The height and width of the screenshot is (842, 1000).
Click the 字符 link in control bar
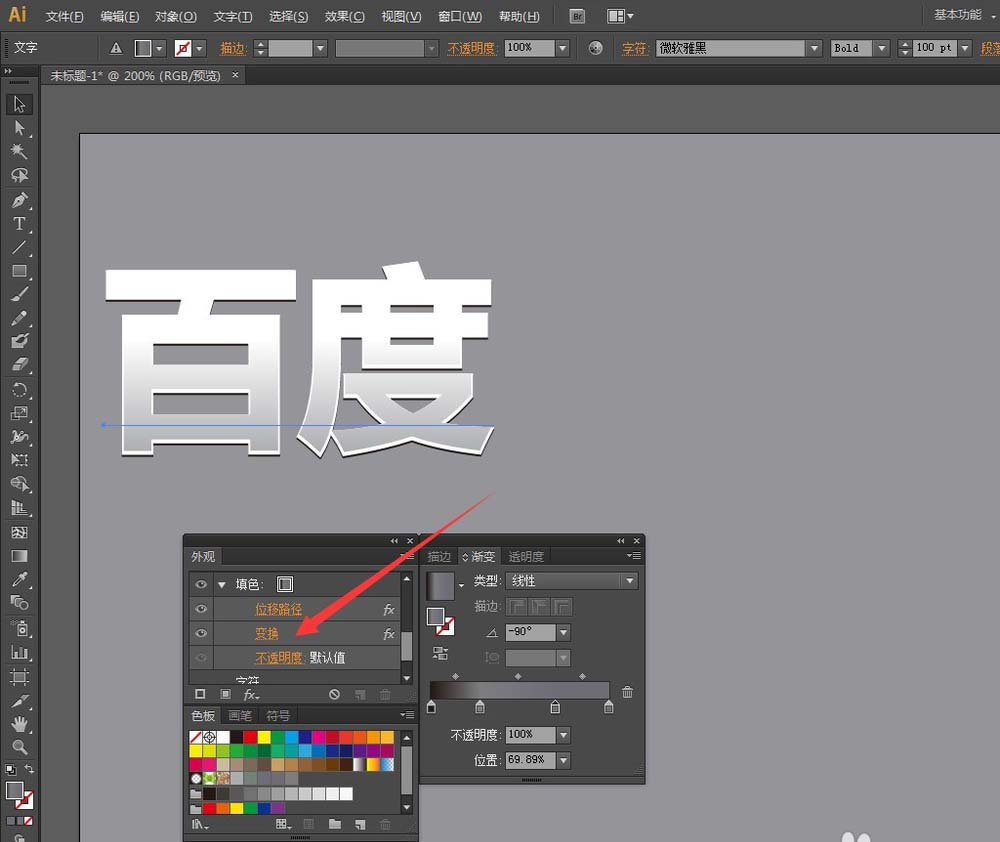pyautogui.click(x=635, y=48)
